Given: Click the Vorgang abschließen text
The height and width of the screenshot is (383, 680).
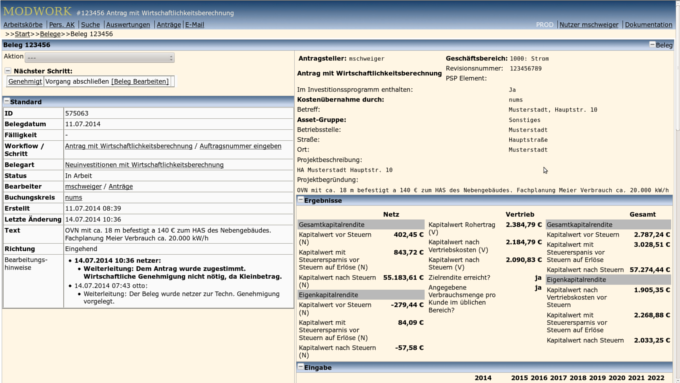Looking at the screenshot, I should [77, 81].
